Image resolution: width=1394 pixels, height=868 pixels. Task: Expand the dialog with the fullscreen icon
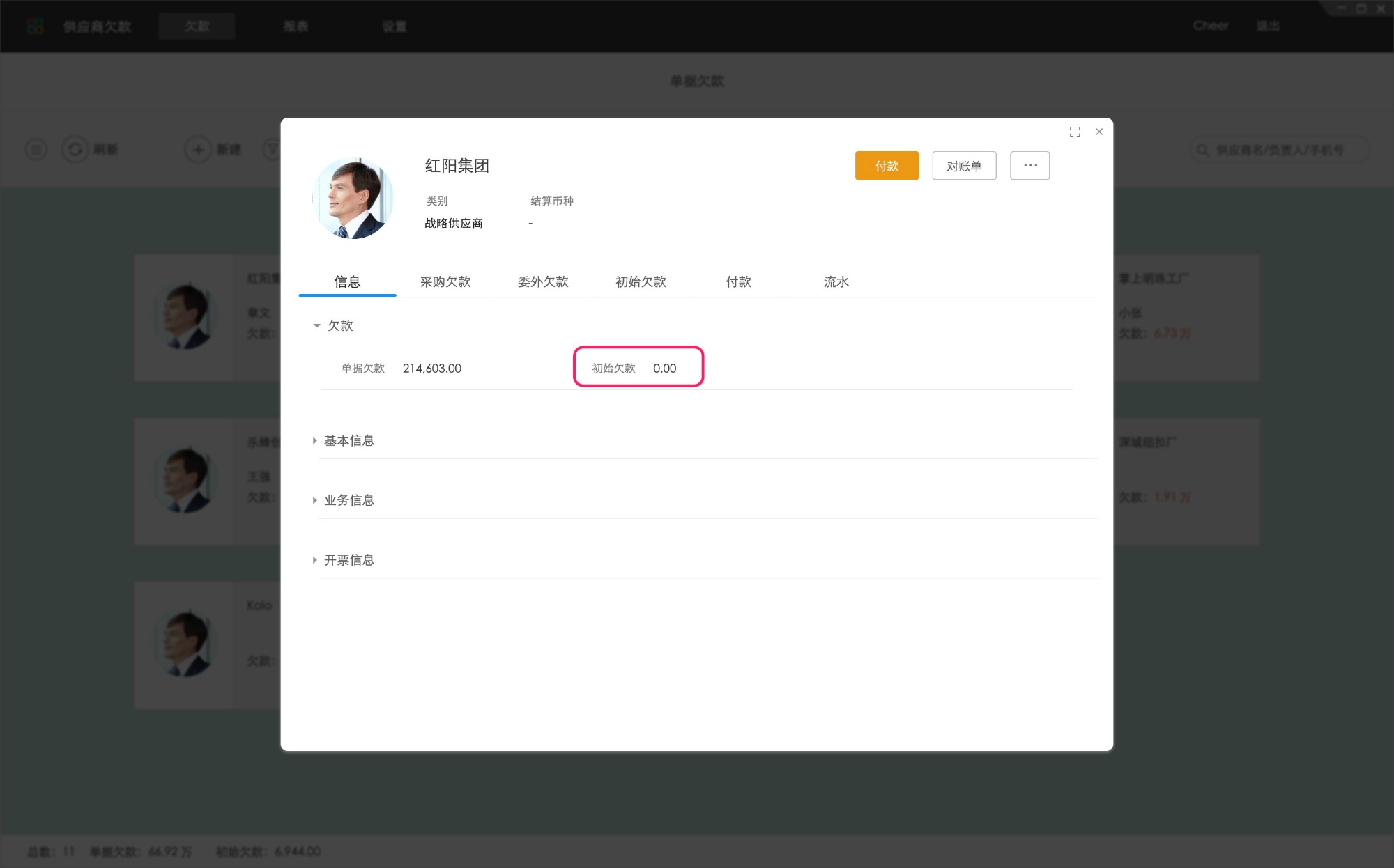1075,131
